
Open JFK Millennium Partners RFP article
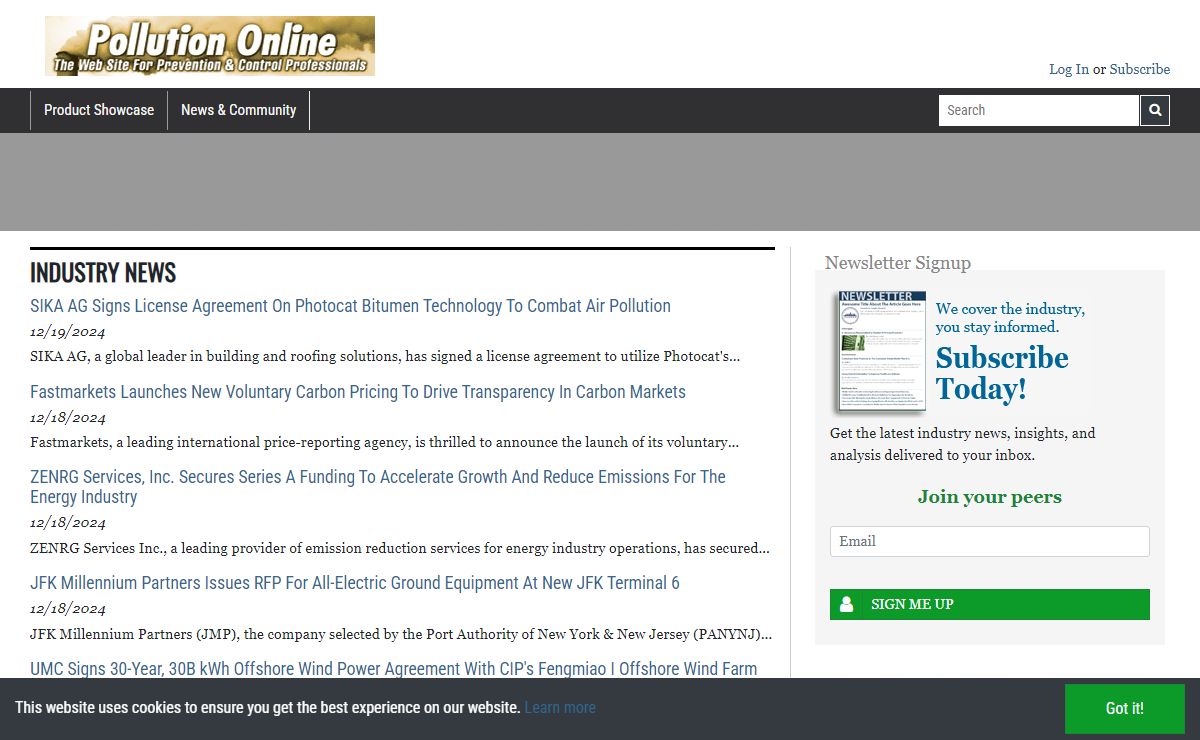click(x=355, y=583)
